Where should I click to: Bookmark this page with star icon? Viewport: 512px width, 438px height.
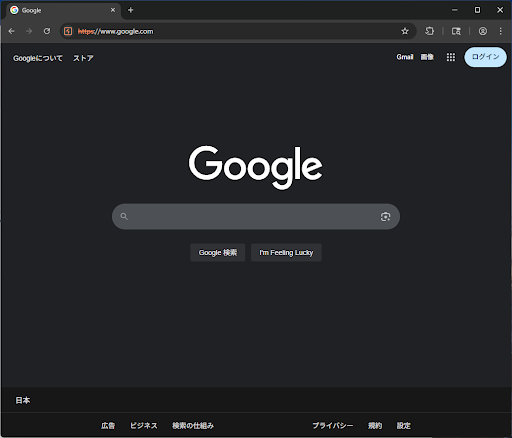click(405, 31)
